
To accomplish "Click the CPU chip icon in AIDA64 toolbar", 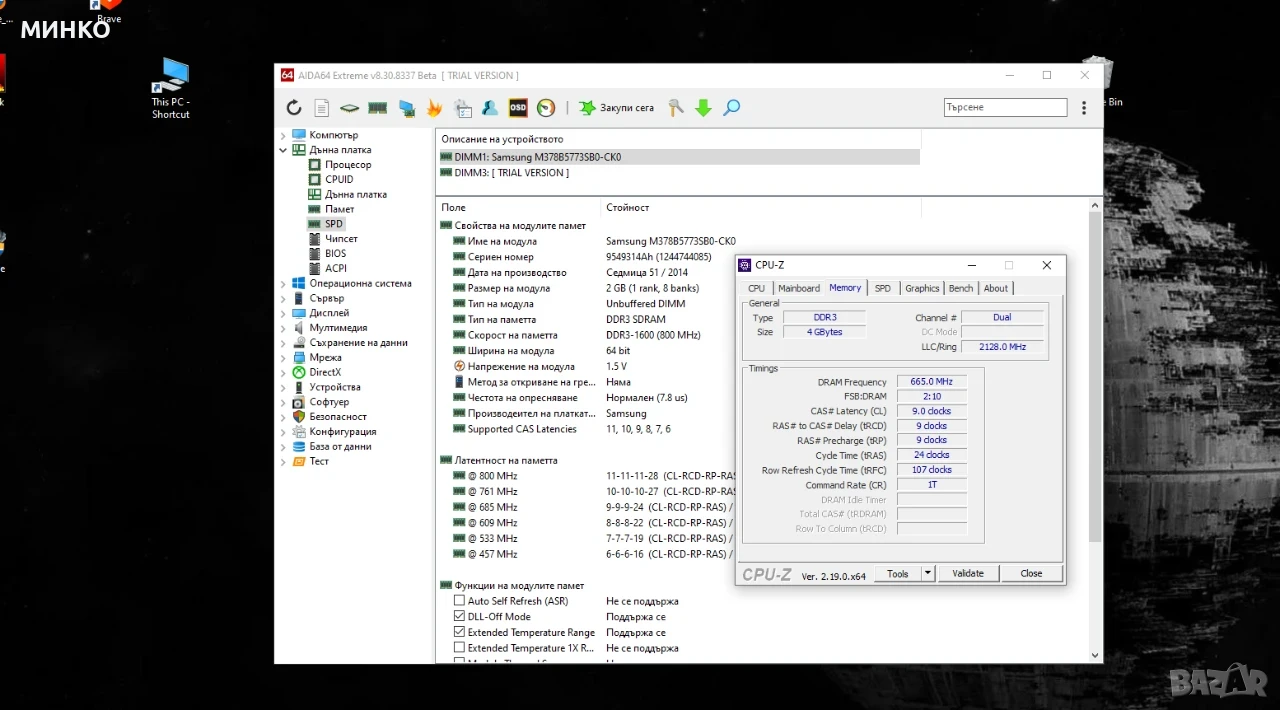I will tap(349, 108).
